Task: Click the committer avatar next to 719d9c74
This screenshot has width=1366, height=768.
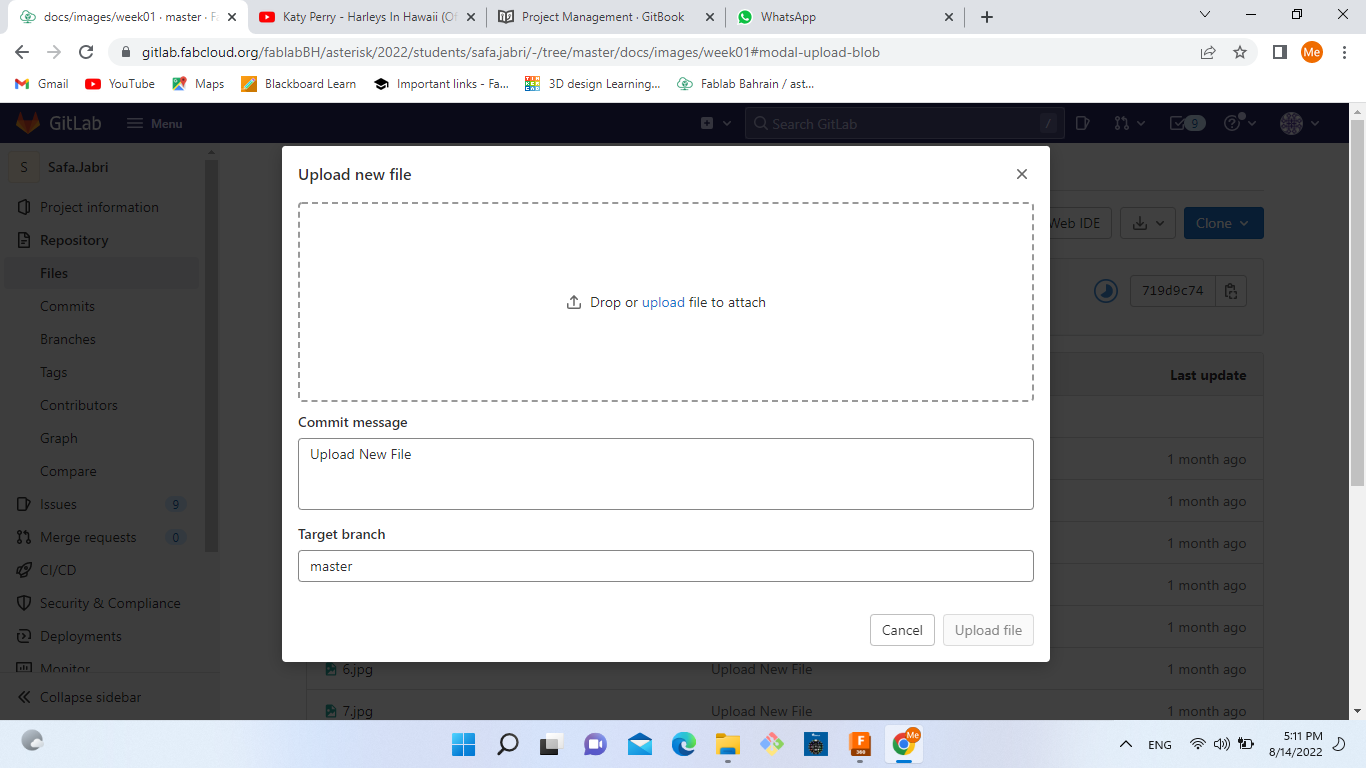Action: coord(1105,291)
